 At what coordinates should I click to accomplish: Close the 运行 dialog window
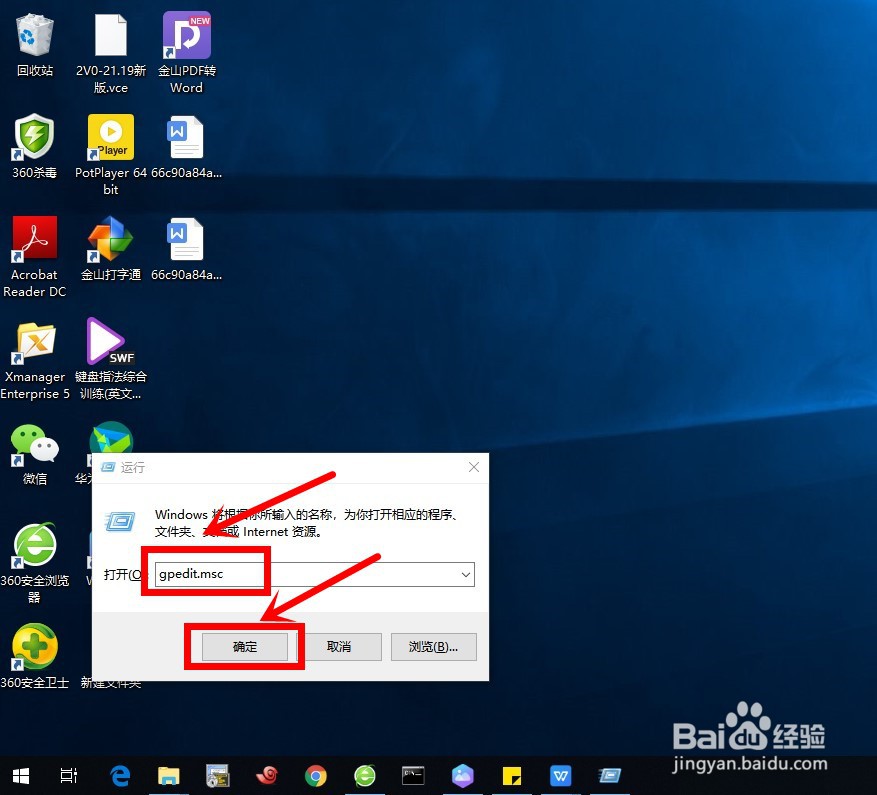coord(474,467)
